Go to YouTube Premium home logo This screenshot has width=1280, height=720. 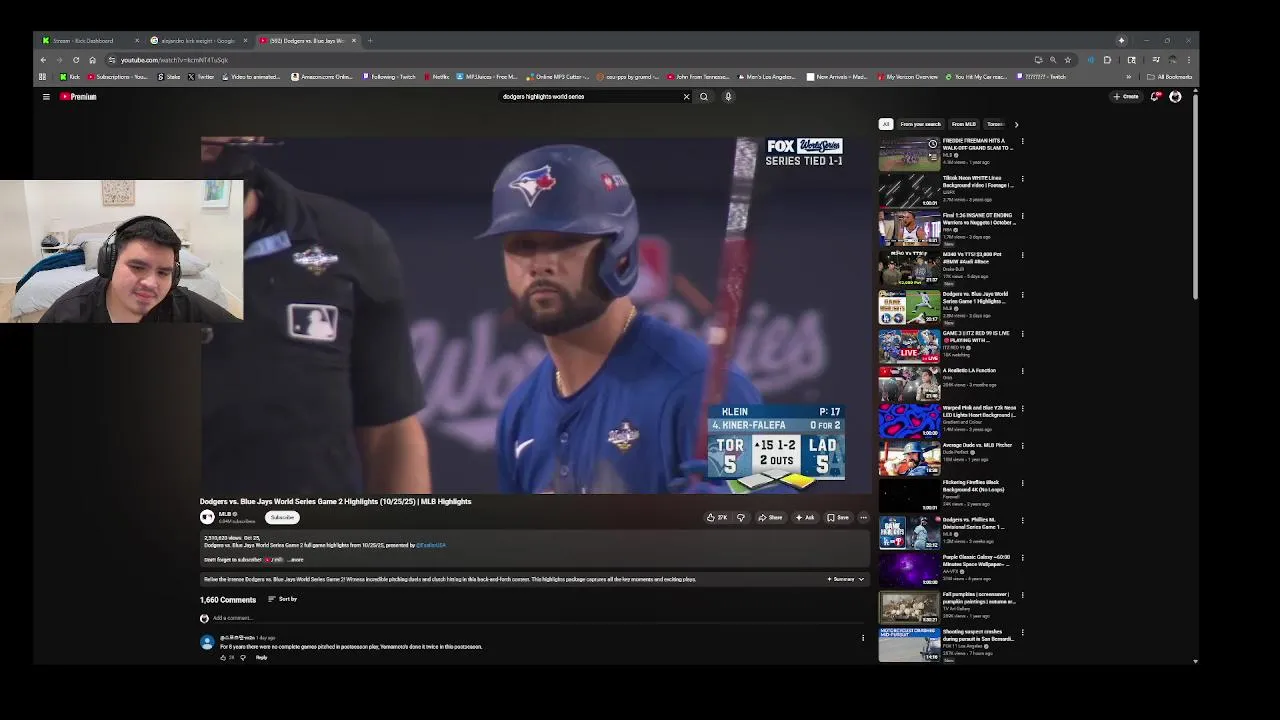78,97
